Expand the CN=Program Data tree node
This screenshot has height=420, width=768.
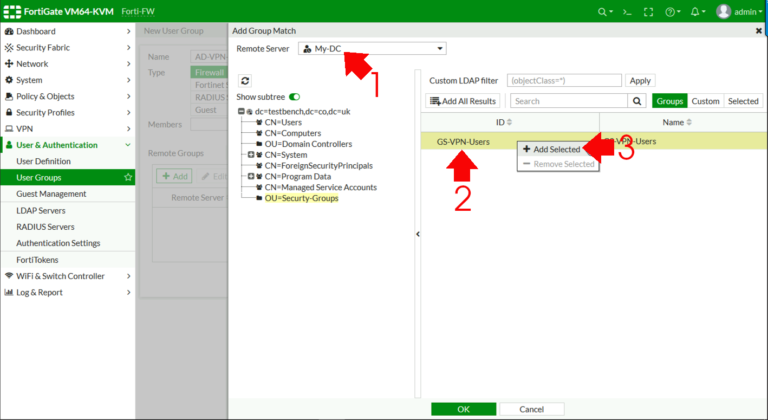tap(251, 176)
